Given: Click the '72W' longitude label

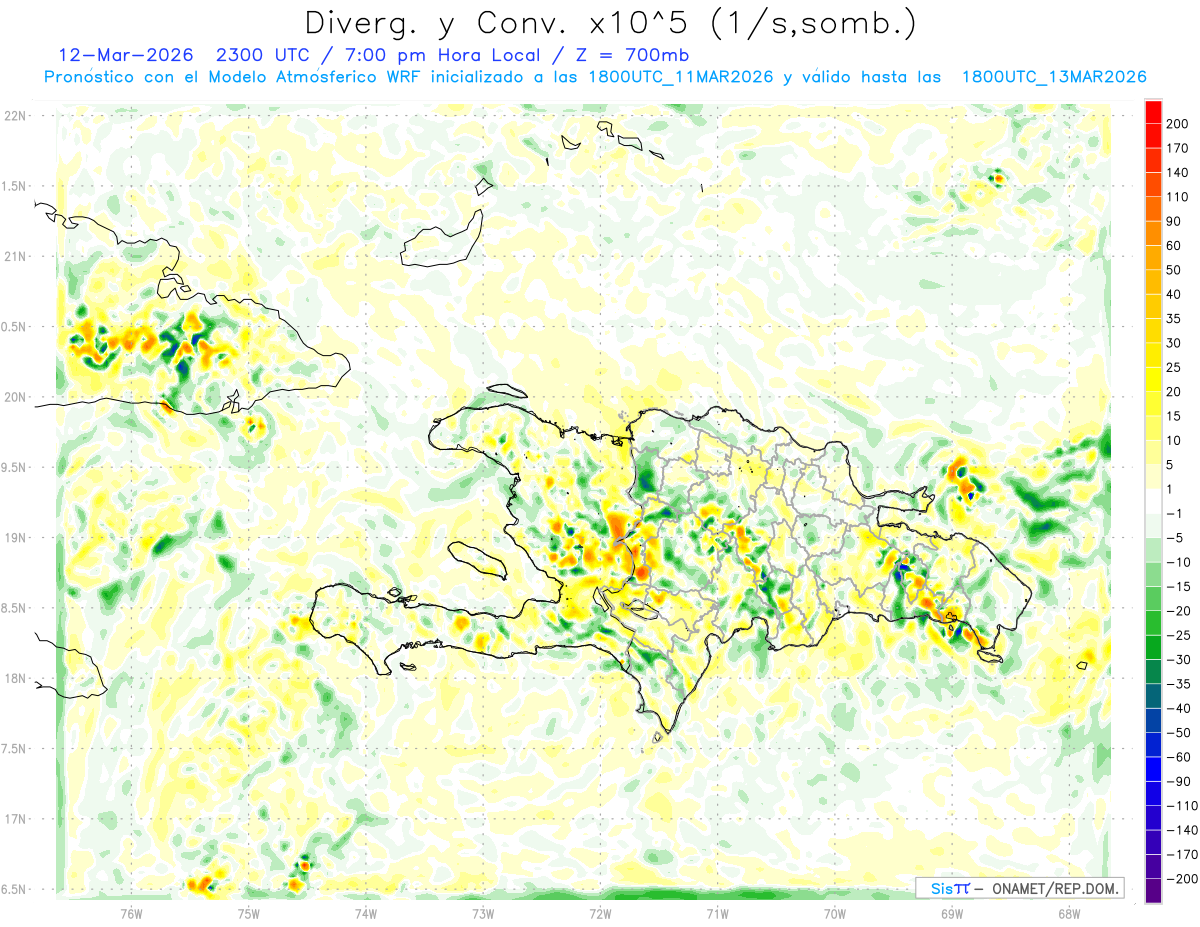Looking at the screenshot, I should [x=600, y=915].
